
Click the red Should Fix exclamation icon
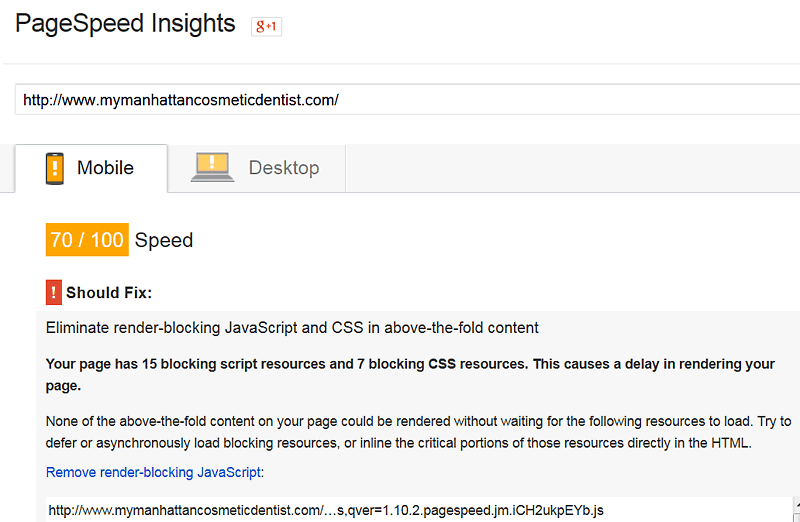point(54,292)
